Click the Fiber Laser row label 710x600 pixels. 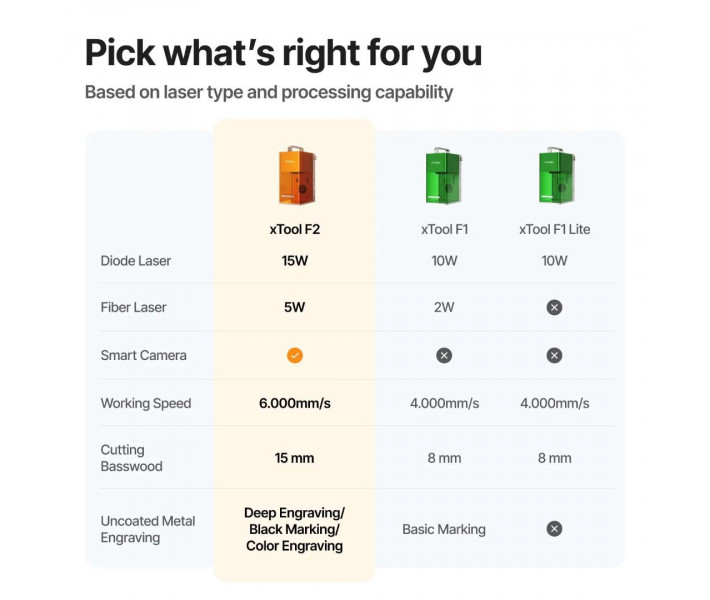click(135, 307)
